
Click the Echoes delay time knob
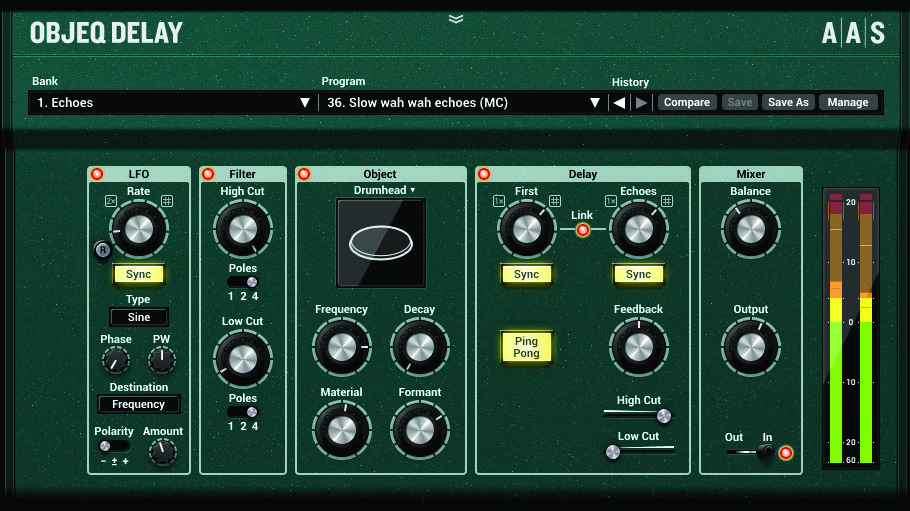click(639, 230)
